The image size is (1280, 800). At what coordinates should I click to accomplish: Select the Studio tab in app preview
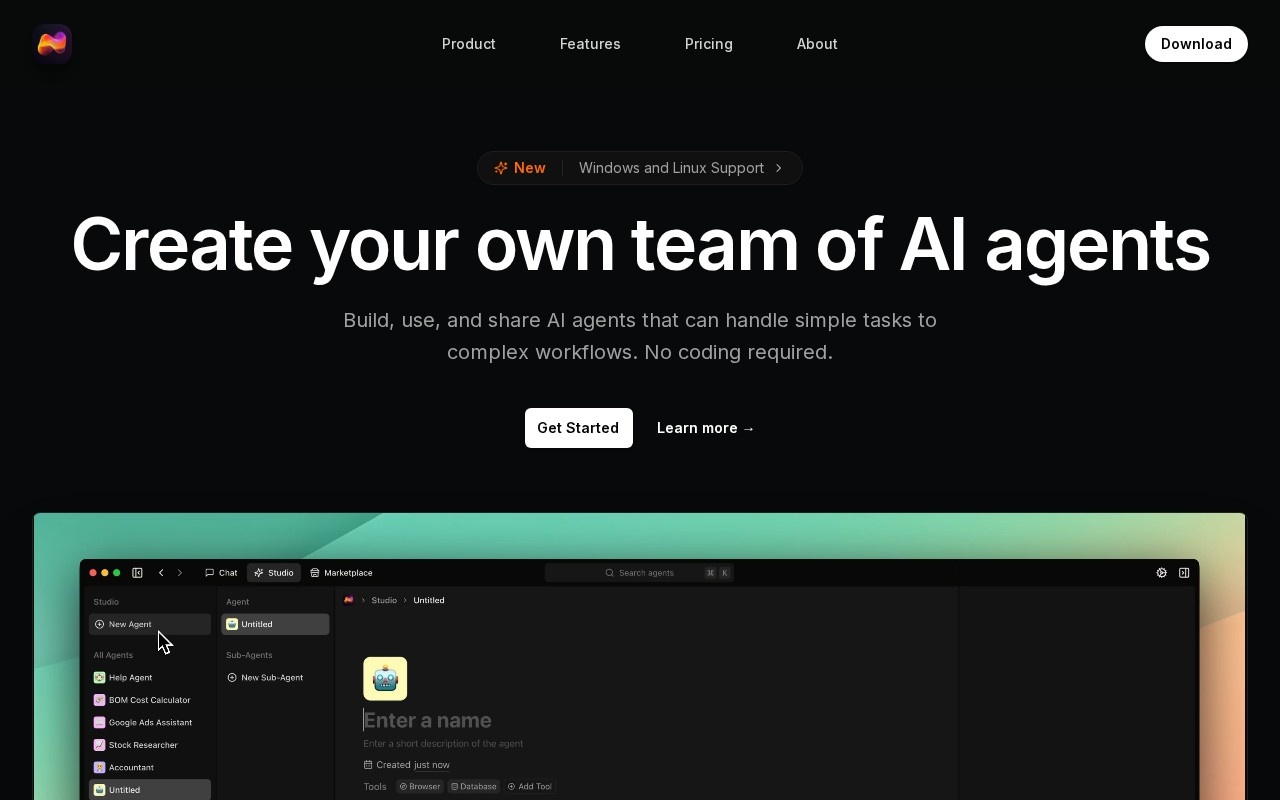274,573
